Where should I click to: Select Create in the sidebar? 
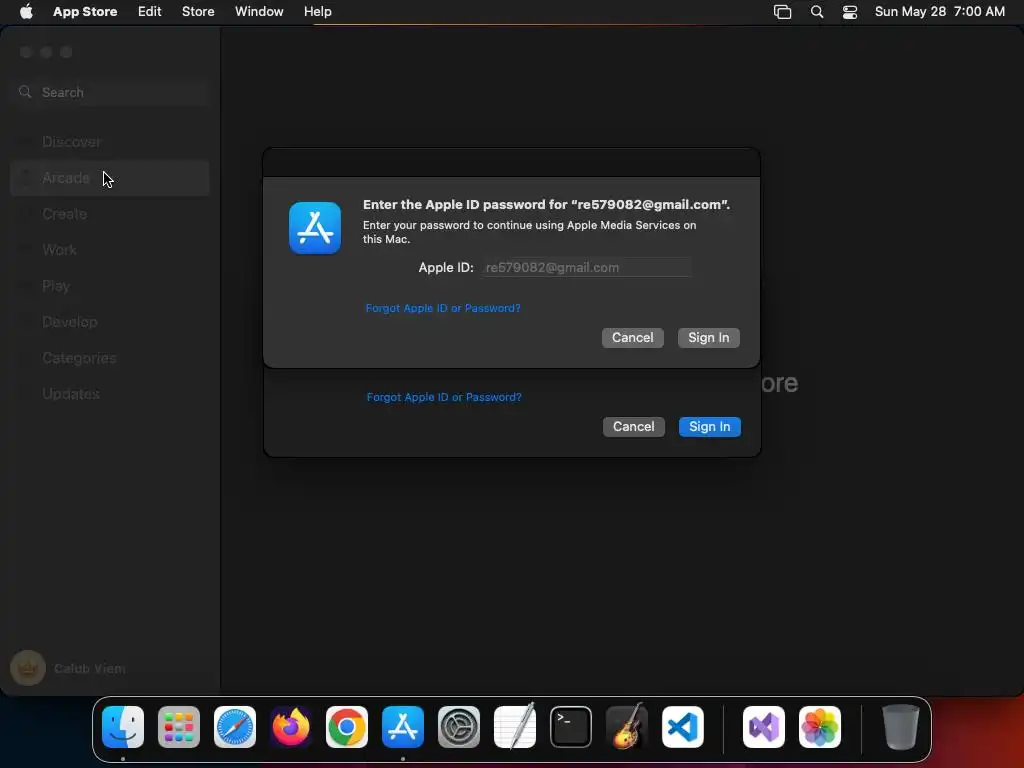point(110,214)
